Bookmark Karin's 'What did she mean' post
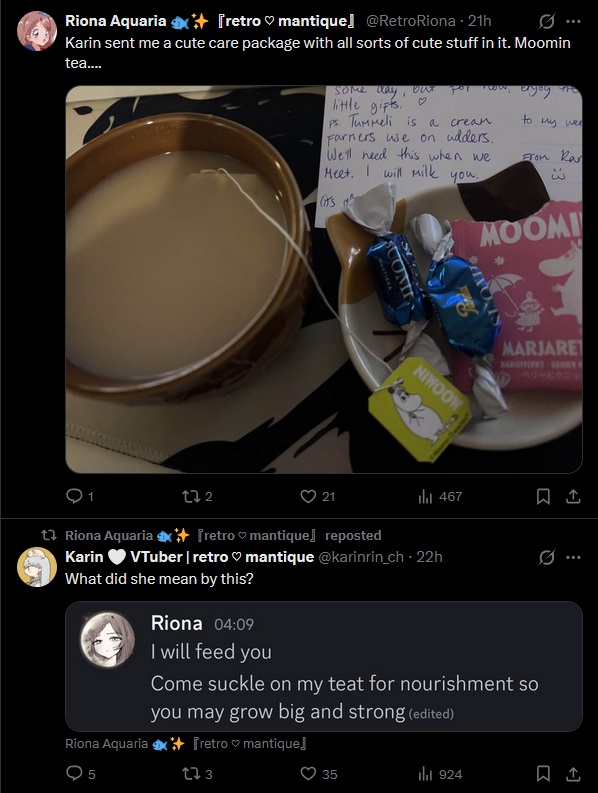Screen dimensions: 598x793 [543, 774]
